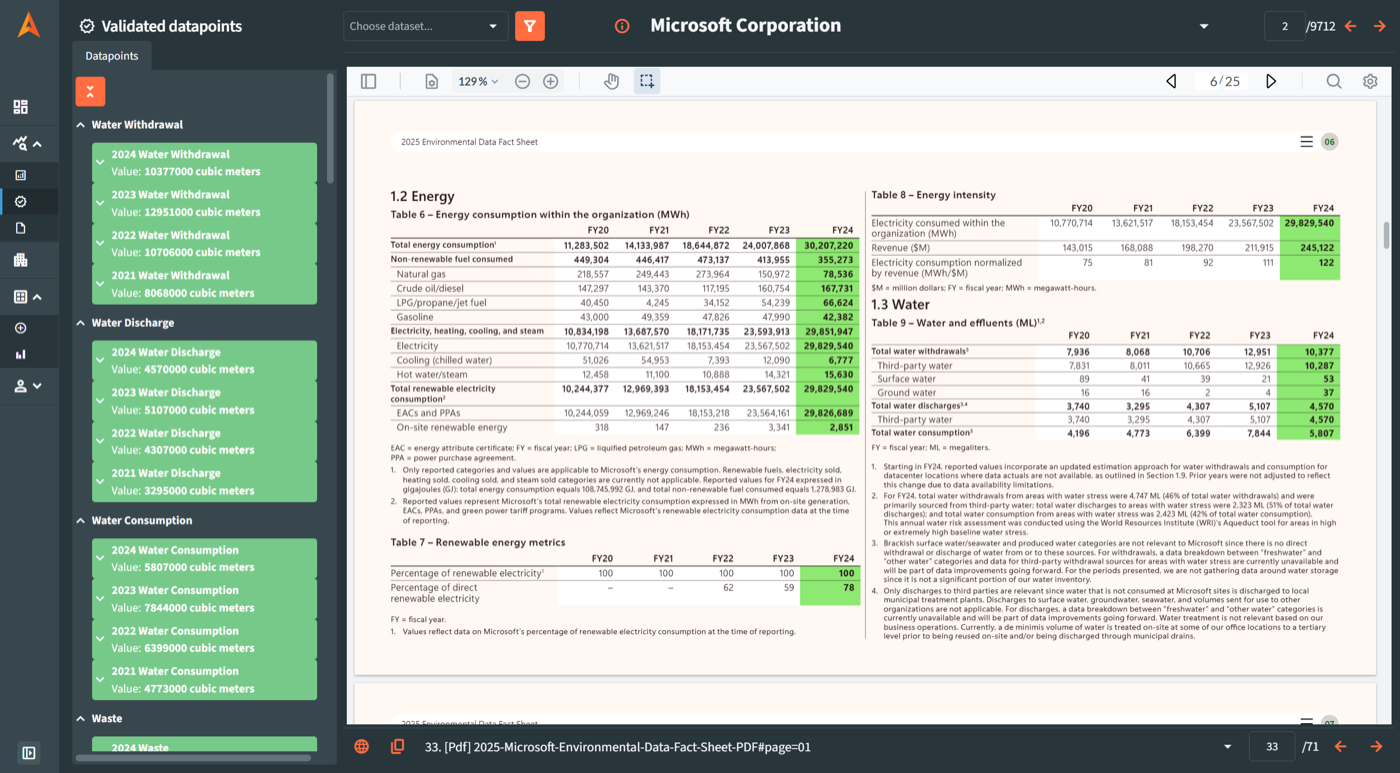
Task: Open search magnifier in PDF toolbar
Action: [x=1334, y=81]
